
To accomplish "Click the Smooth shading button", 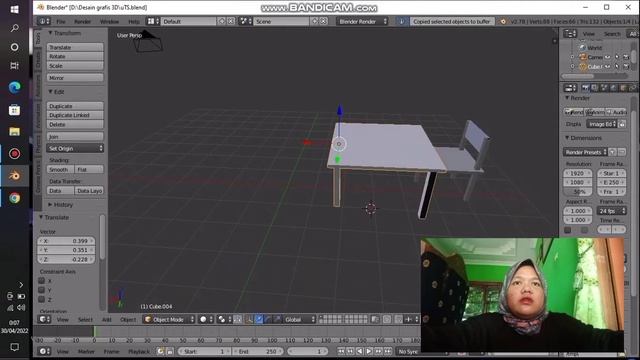I will [x=60, y=169].
